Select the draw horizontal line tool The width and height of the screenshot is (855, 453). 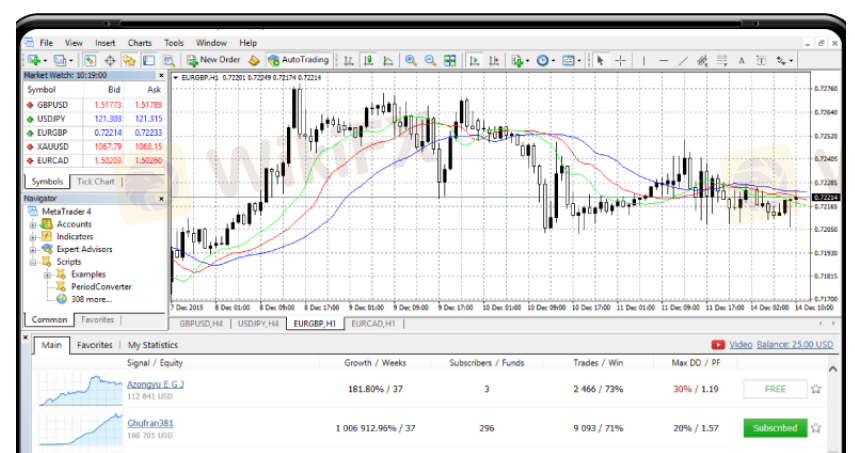665,60
